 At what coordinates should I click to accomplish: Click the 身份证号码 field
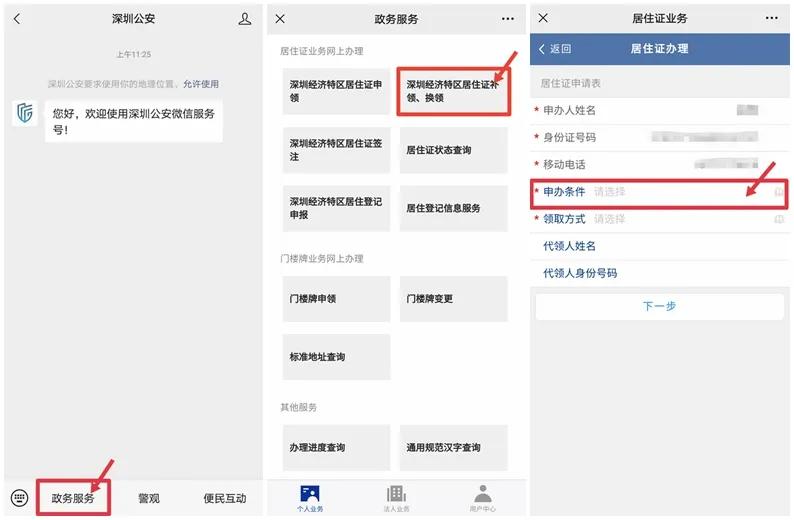click(x=660, y=137)
